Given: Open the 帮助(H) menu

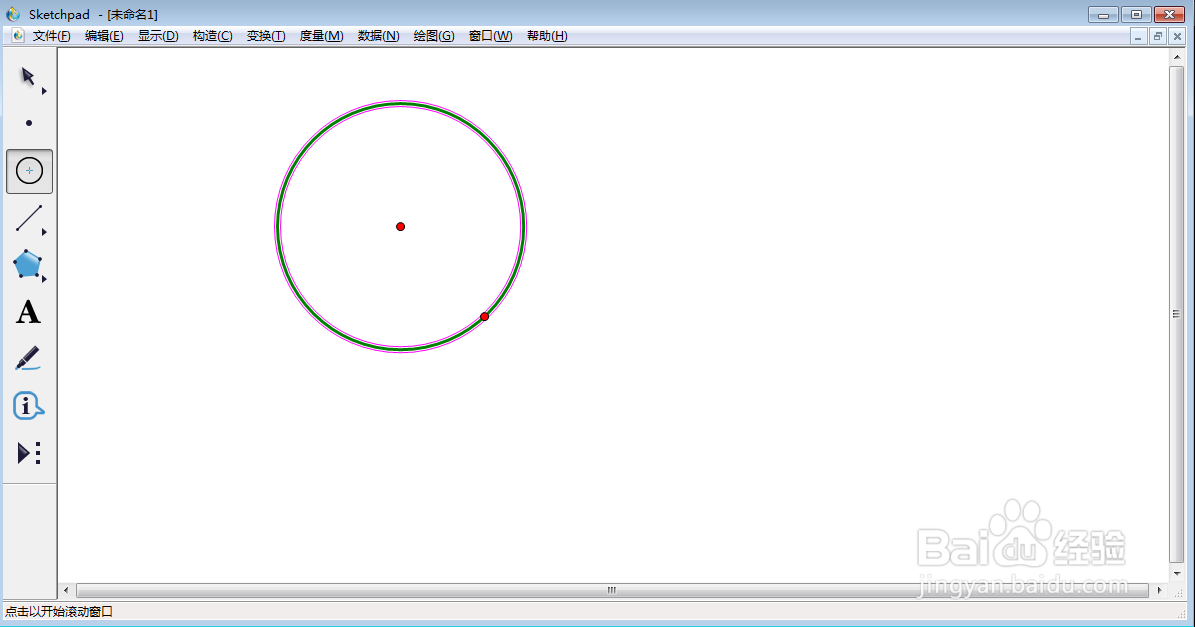Looking at the screenshot, I should tap(547, 36).
